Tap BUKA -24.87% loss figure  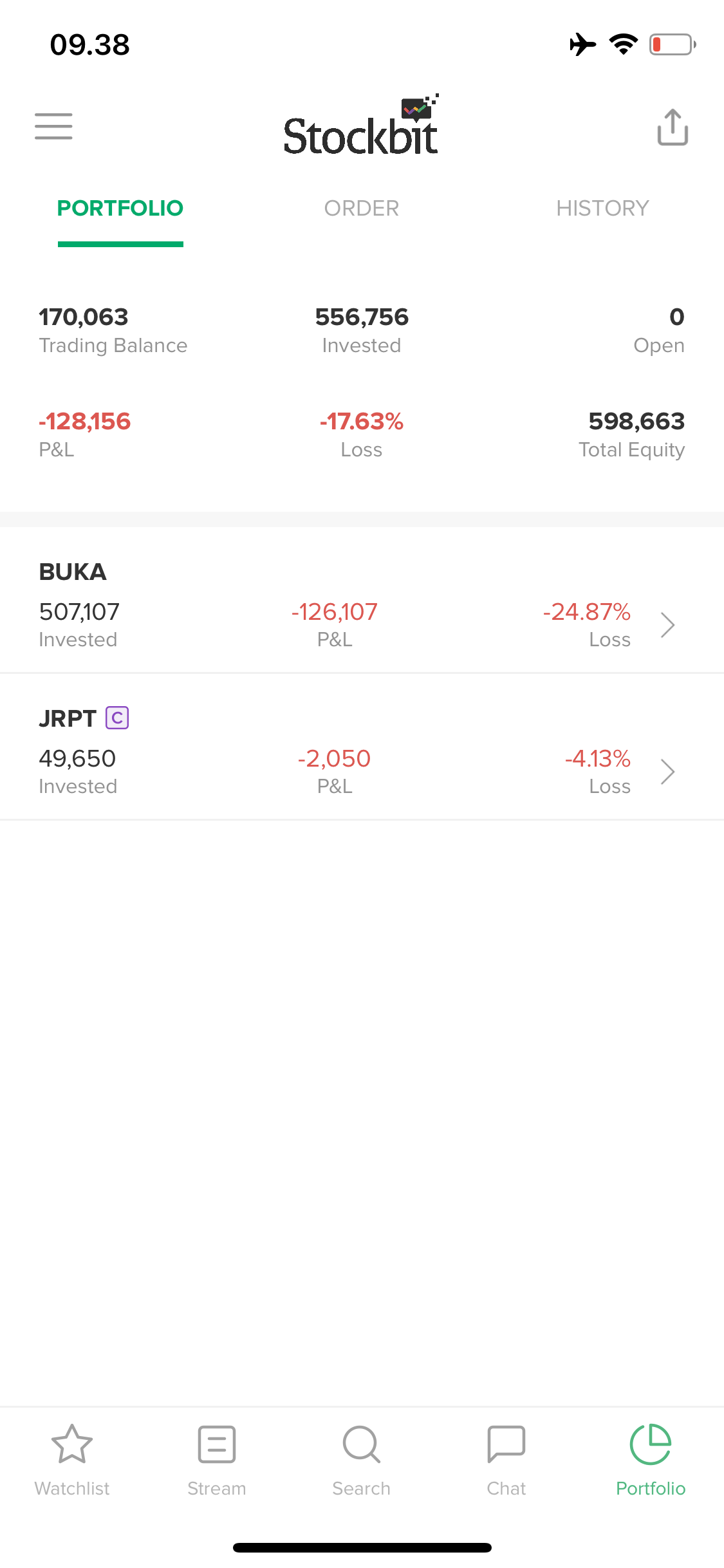[586, 612]
